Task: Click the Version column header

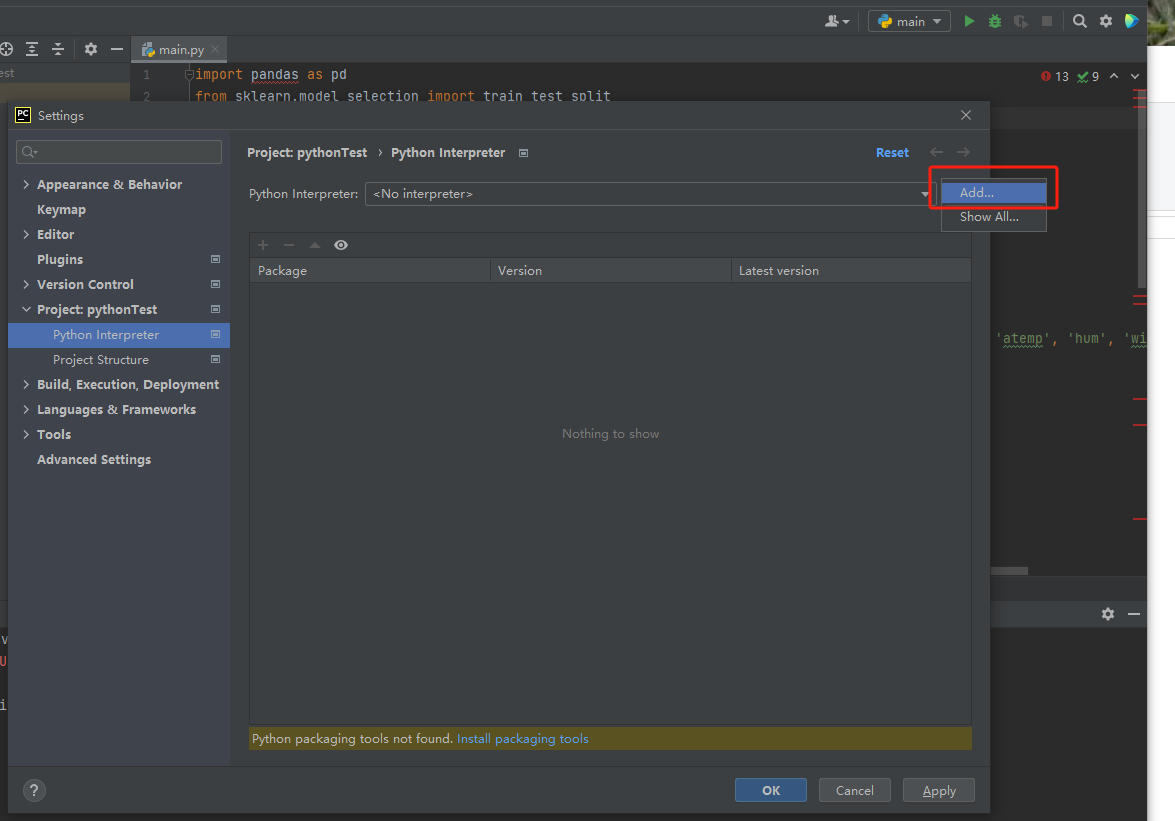Action: click(611, 270)
